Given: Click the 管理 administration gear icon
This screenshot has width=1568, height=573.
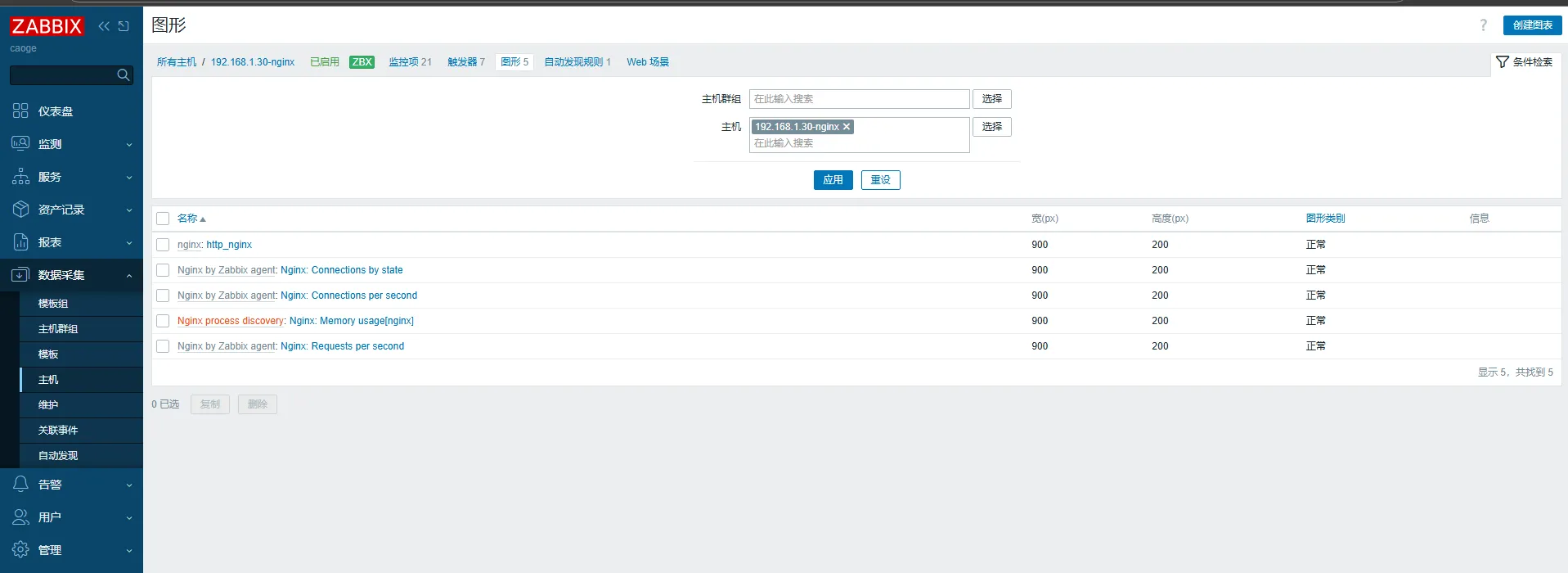Looking at the screenshot, I should click(x=20, y=549).
